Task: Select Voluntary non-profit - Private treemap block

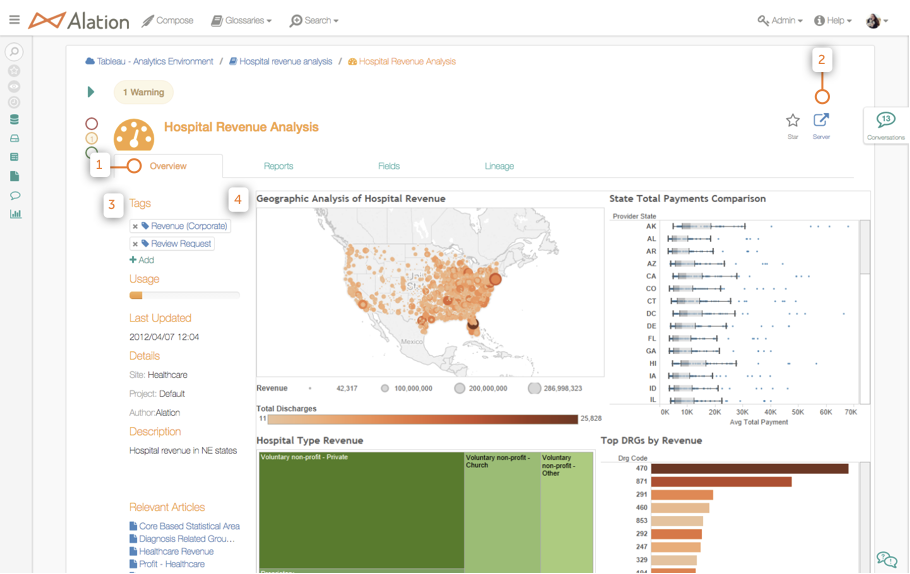Action: coord(361,510)
